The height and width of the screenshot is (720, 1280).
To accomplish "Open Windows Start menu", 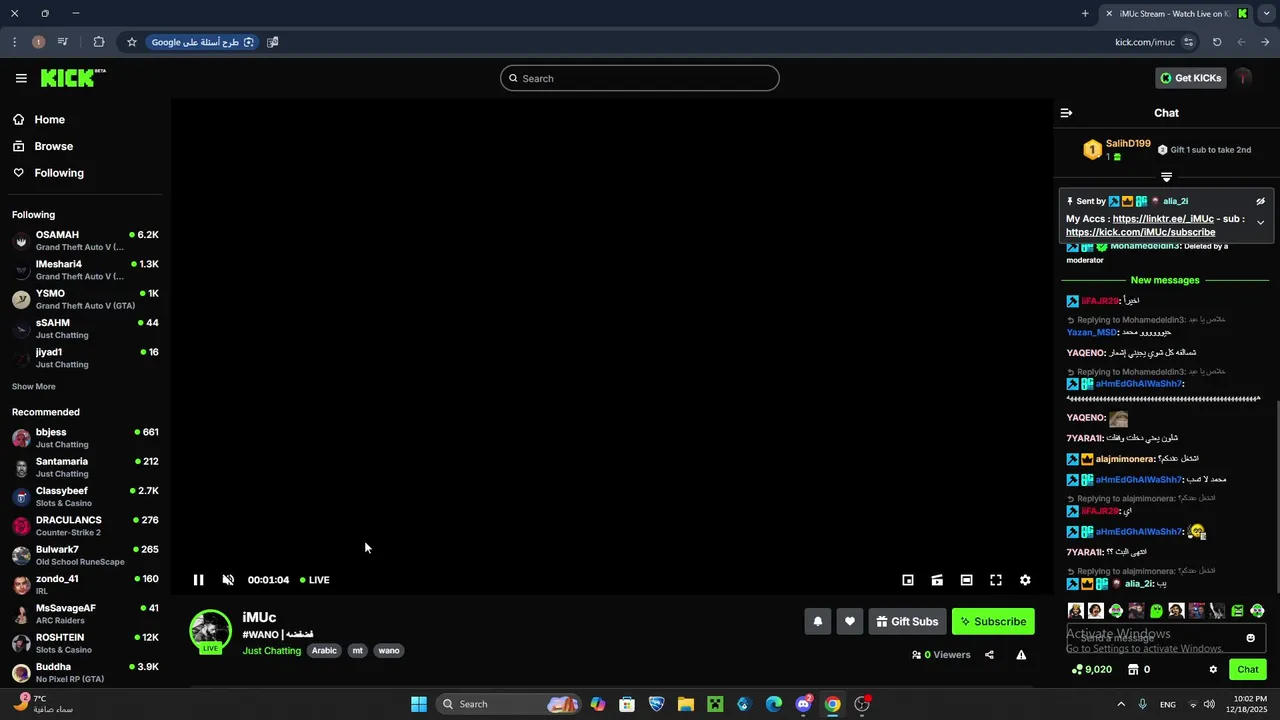I will [x=419, y=704].
